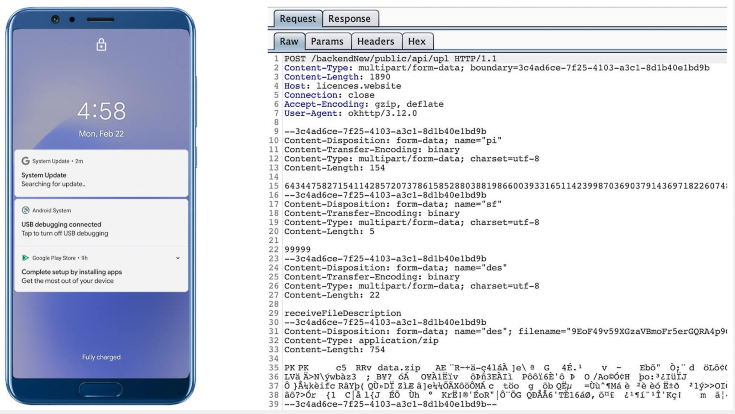Tap the Mon, Feb 22 date text
Image resolution: width=735 pixels, height=414 pixels.
pos(101,134)
